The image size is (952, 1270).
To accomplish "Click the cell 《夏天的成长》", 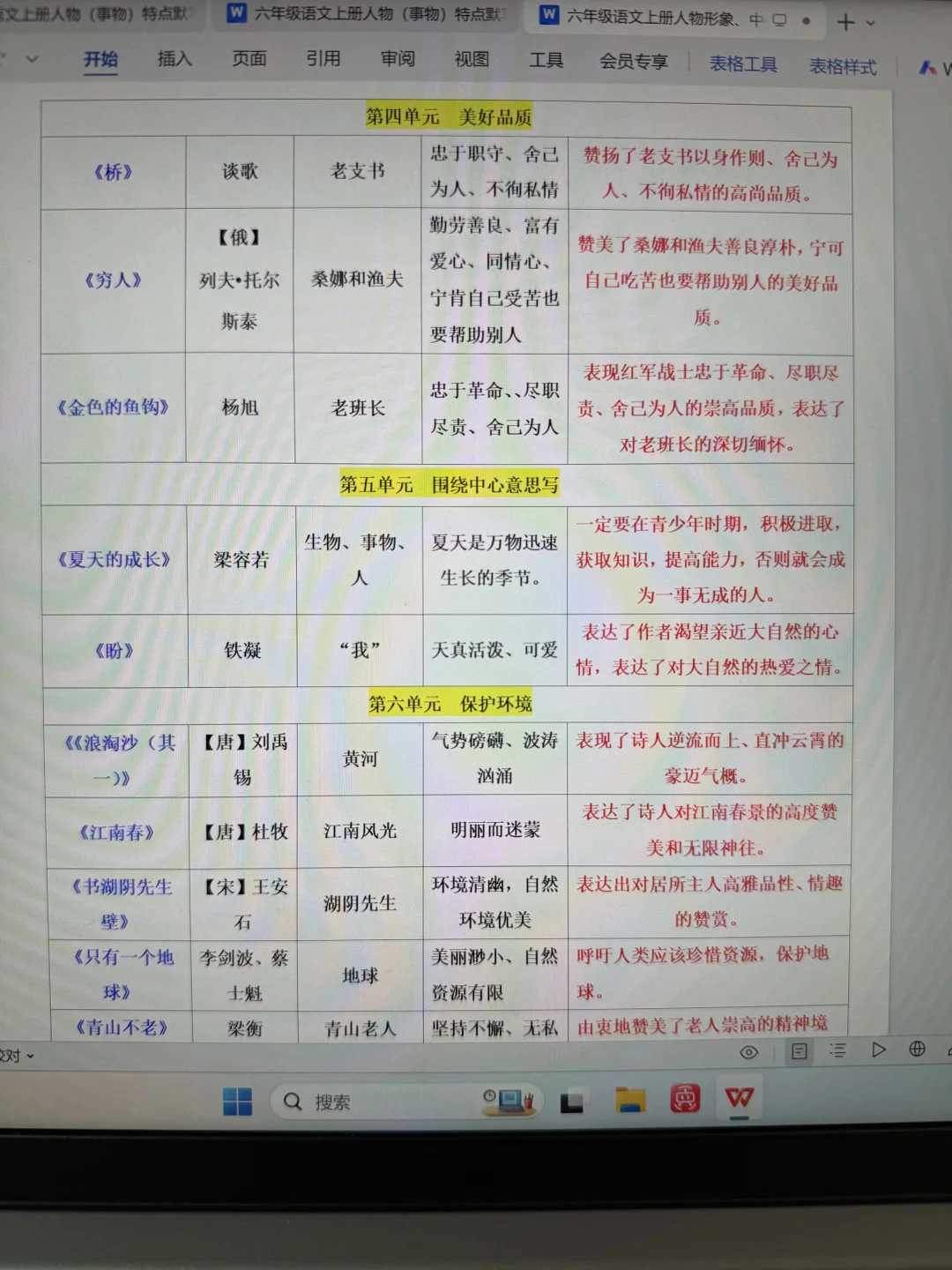I will pyautogui.click(x=115, y=559).
